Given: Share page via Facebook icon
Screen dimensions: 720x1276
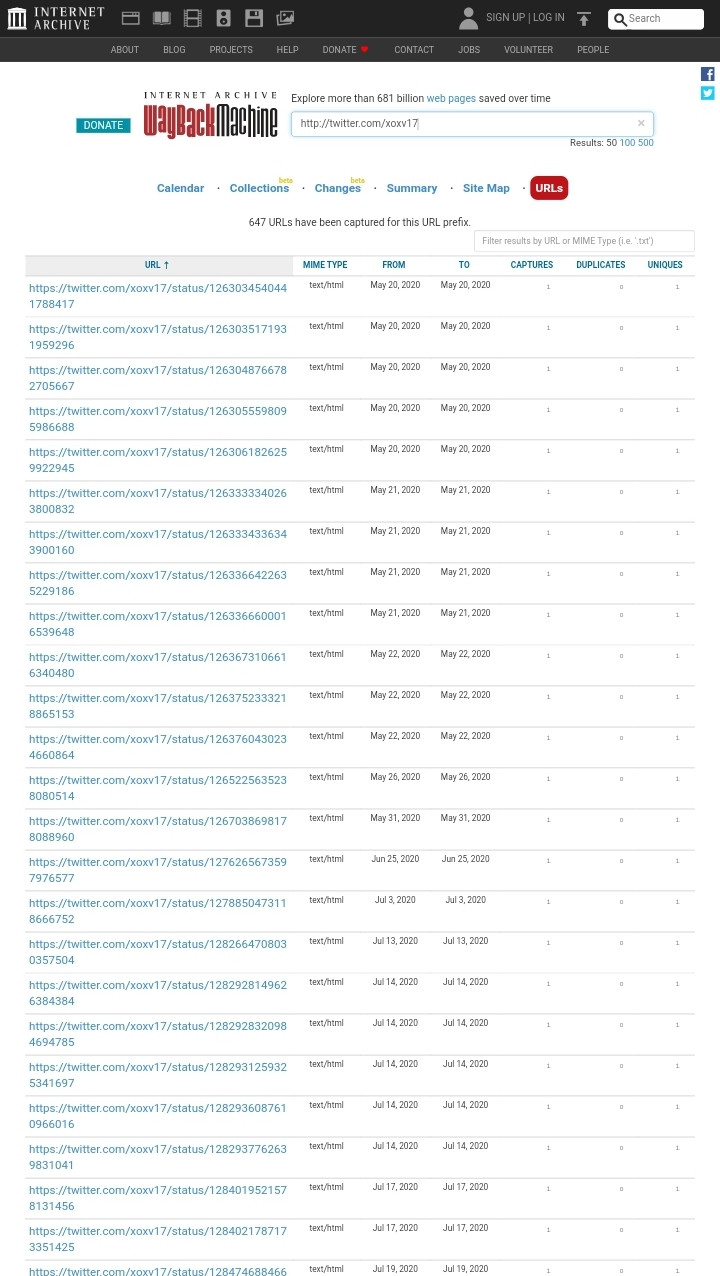Looking at the screenshot, I should coord(707,74).
